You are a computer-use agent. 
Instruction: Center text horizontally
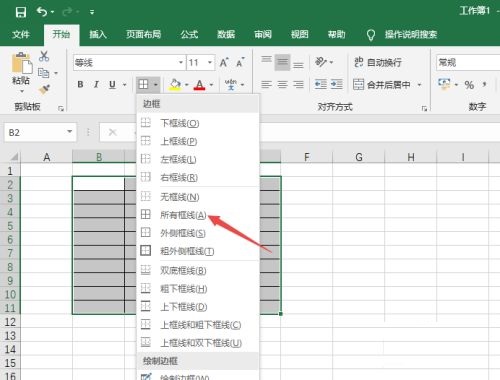[282, 85]
